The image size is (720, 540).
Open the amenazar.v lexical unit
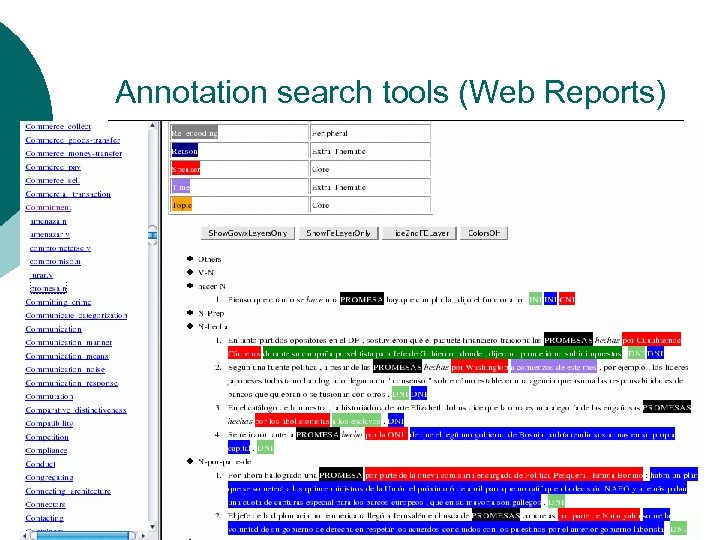[50, 235]
